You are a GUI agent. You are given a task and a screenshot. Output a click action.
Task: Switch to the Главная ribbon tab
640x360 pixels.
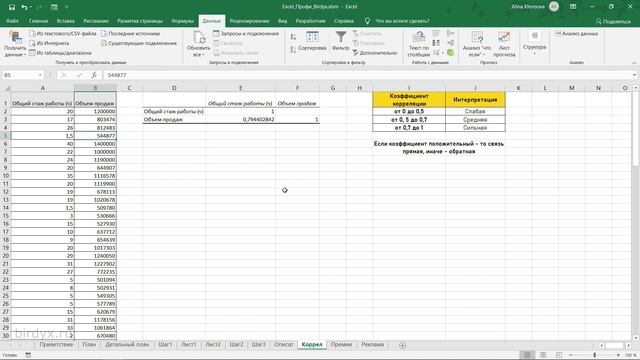38,21
